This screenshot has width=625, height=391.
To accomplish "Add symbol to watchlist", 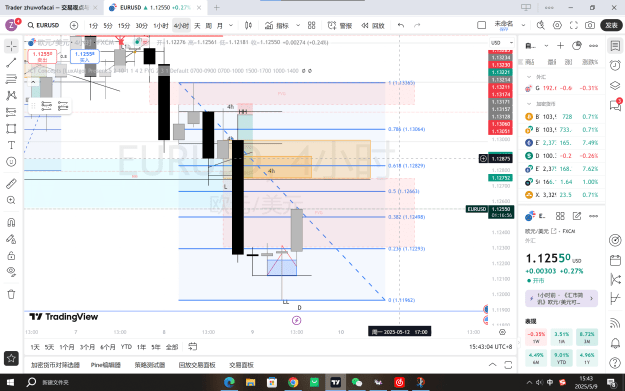I will click(x=560, y=46).
